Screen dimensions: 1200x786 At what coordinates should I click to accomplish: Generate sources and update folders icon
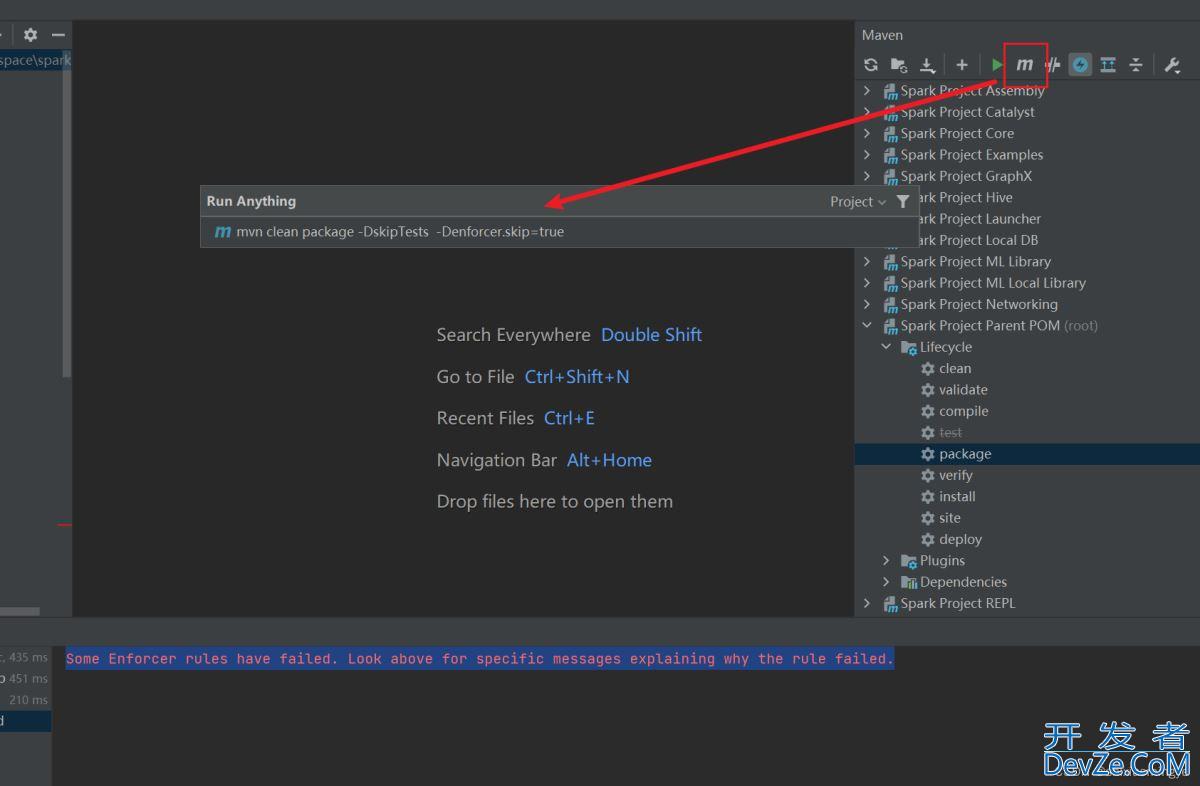pos(899,65)
